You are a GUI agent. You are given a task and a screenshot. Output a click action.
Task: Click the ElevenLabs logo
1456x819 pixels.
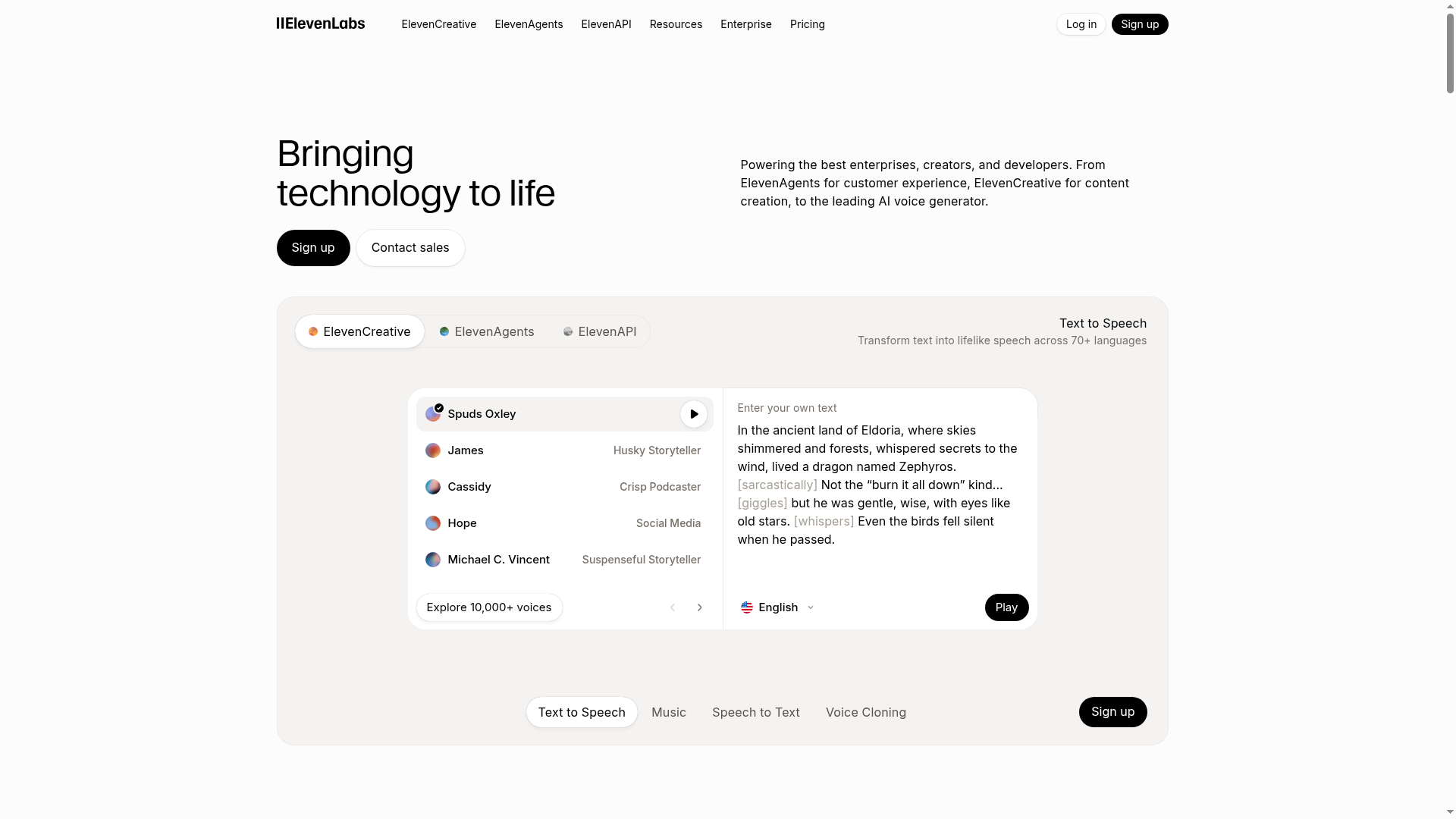(320, 24)
